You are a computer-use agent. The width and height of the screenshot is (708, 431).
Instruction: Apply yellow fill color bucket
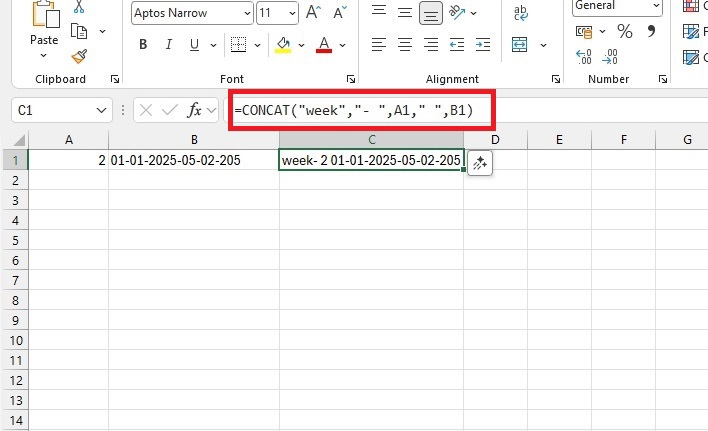coord(283,45)
